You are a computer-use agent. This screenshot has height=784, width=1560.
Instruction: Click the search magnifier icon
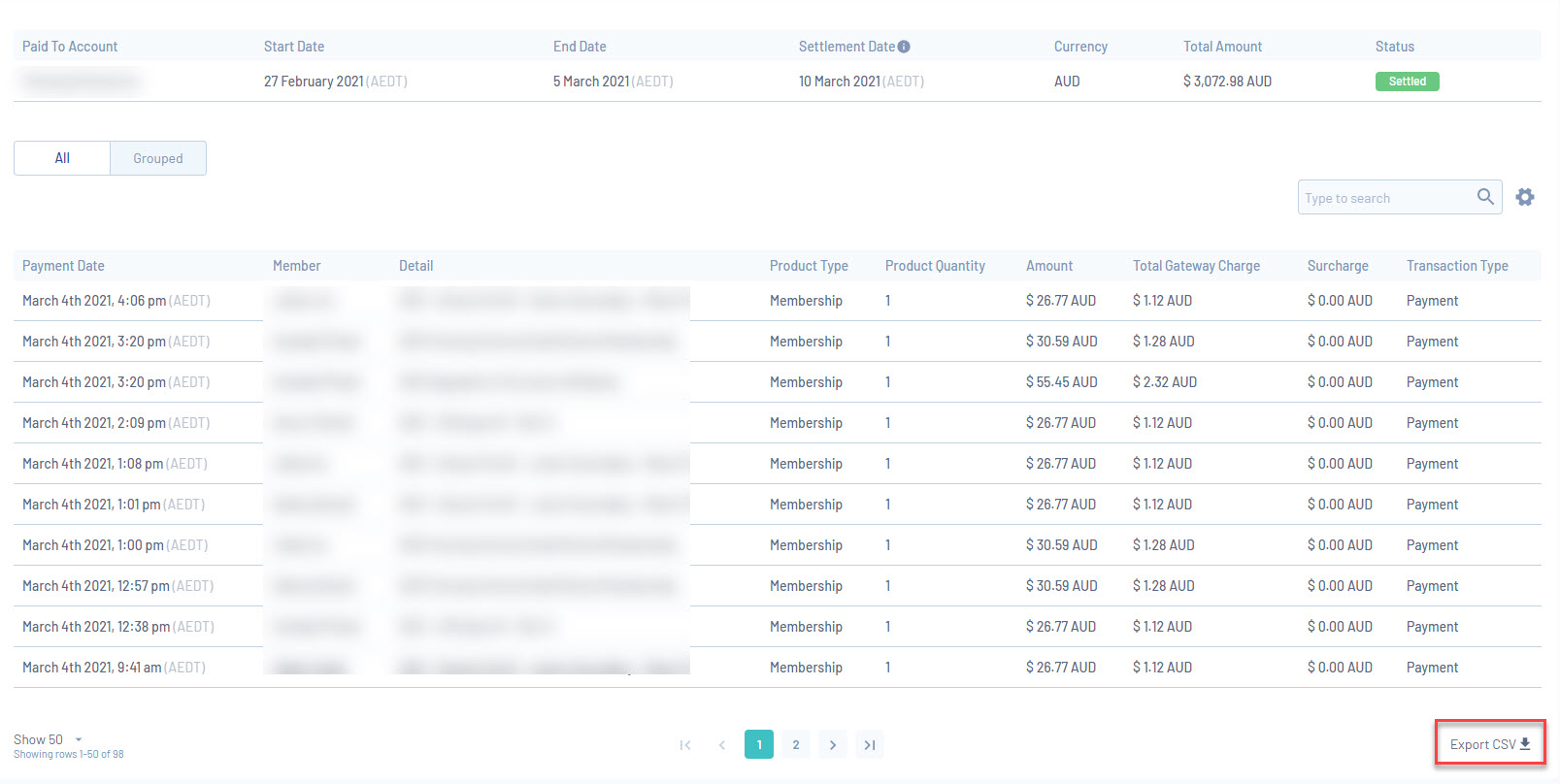[x=1485, y=197]
